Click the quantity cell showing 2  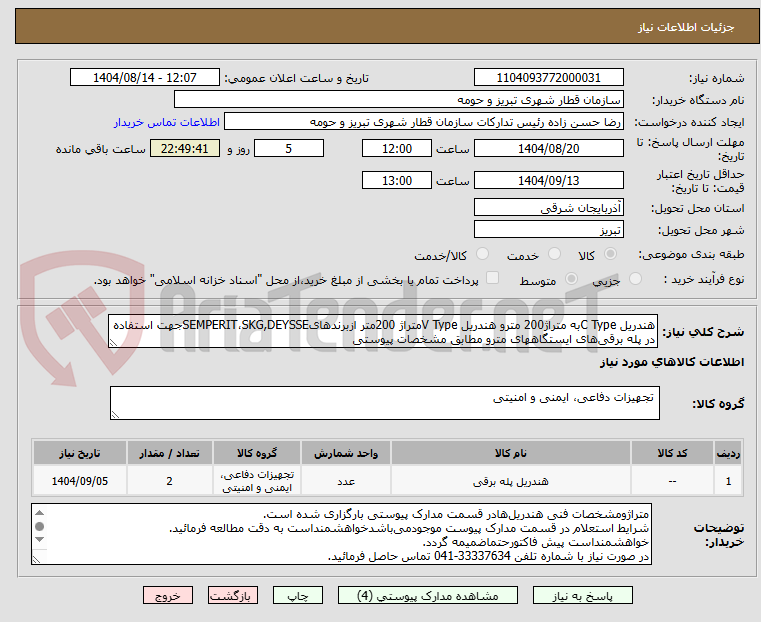pos(169,481)
